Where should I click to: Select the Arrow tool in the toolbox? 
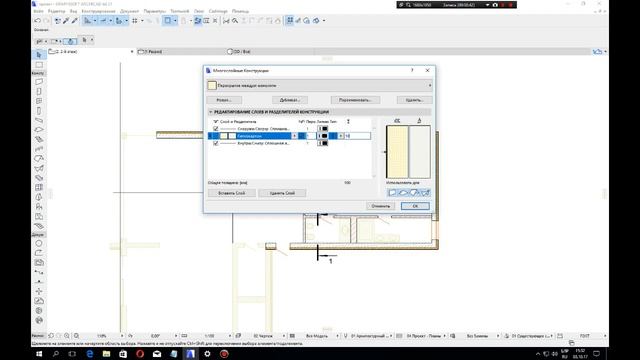point(39,55)
